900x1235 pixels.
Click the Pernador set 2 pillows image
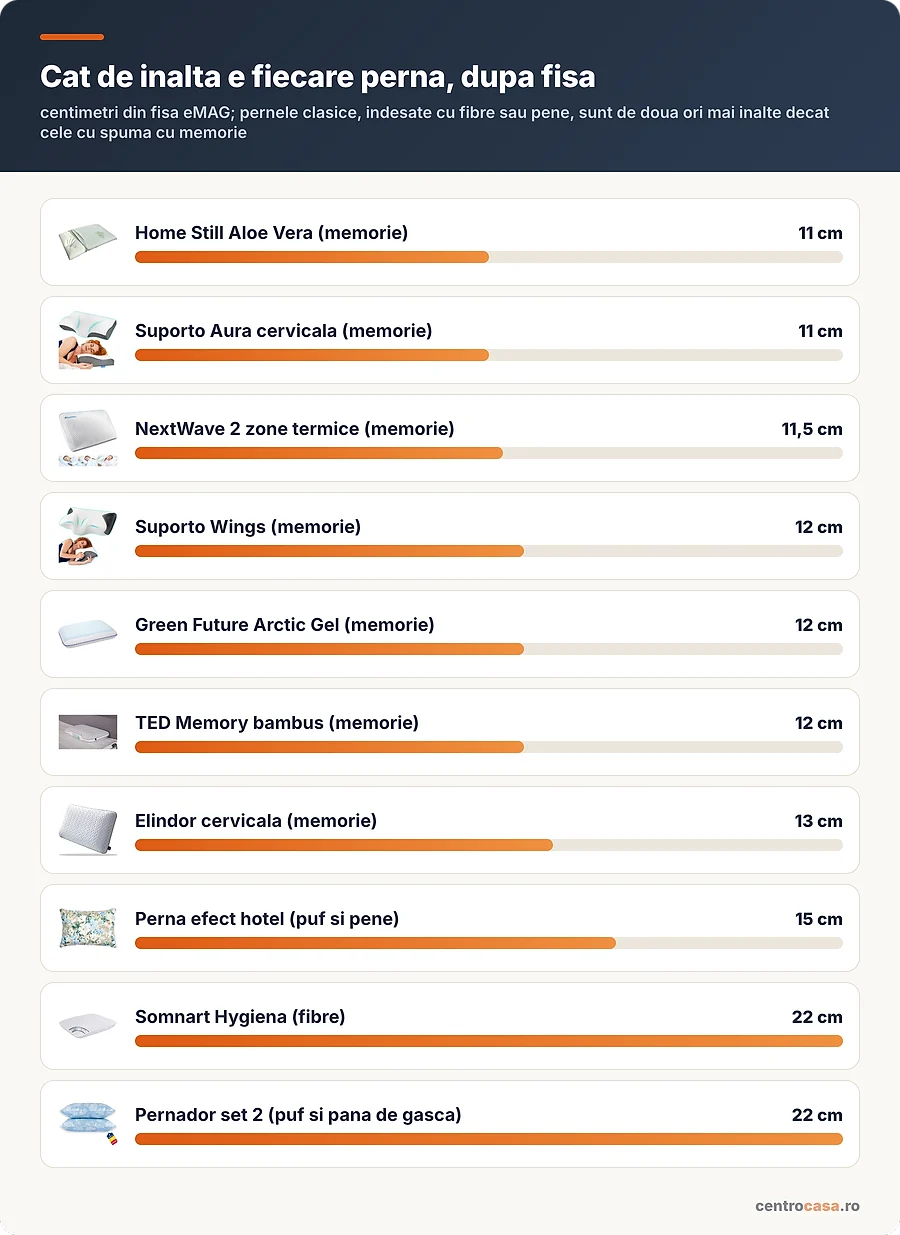tap(88, 1124)
